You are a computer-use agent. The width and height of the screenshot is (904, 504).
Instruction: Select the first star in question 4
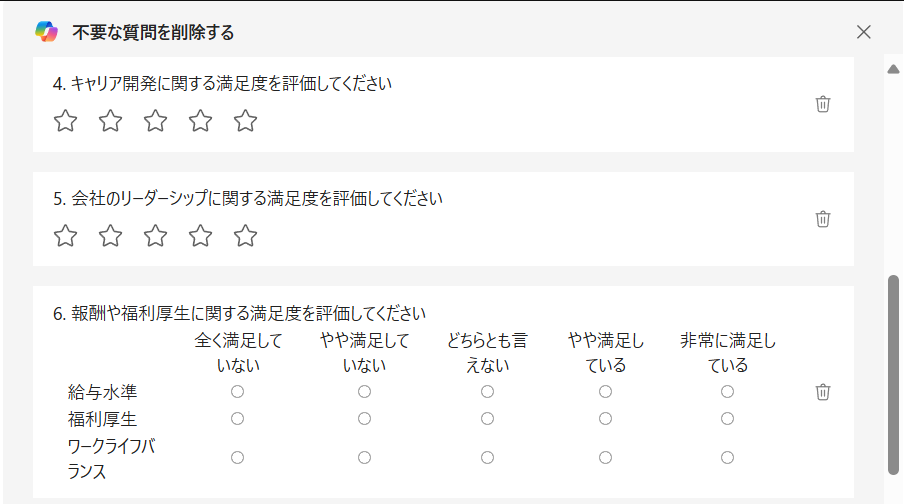[x=65, y=121]
